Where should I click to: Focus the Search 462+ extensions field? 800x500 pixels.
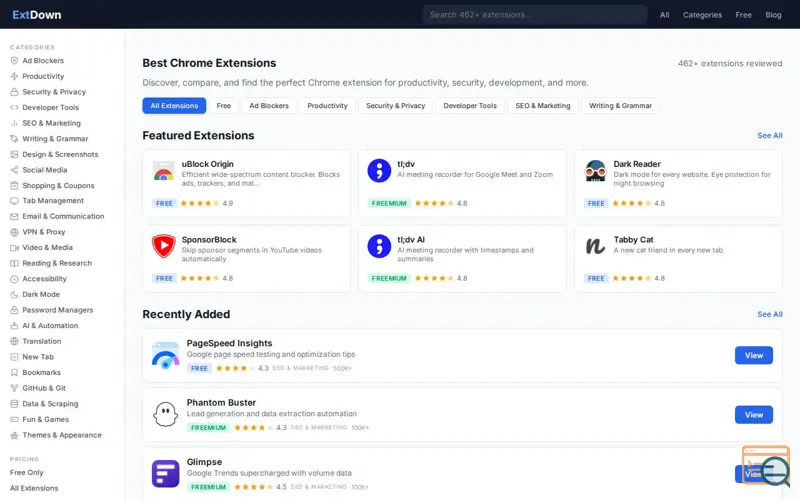(x=535, y=15)
